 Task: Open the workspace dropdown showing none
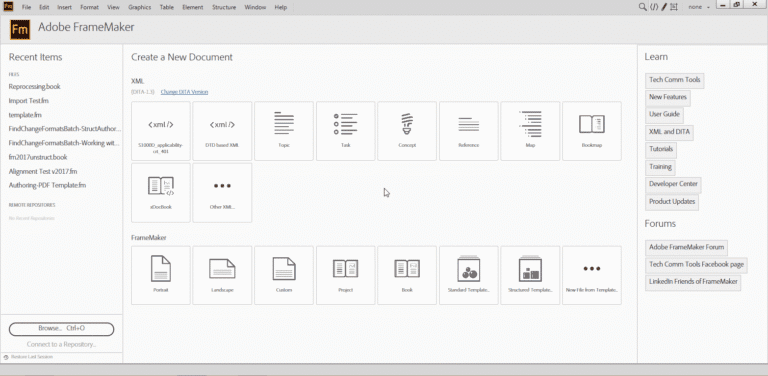[699, 7]
